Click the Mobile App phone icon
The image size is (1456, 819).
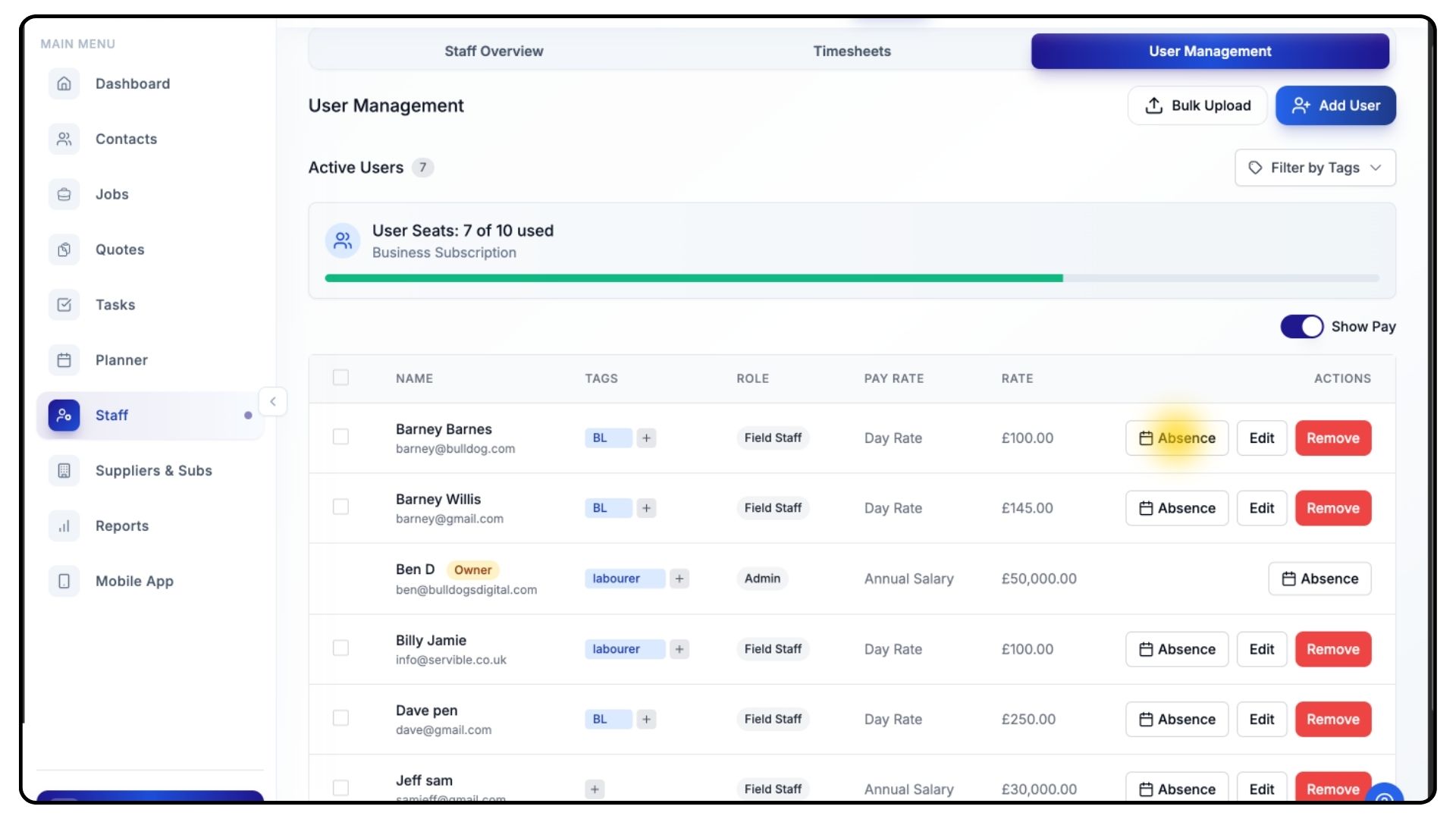64,581
